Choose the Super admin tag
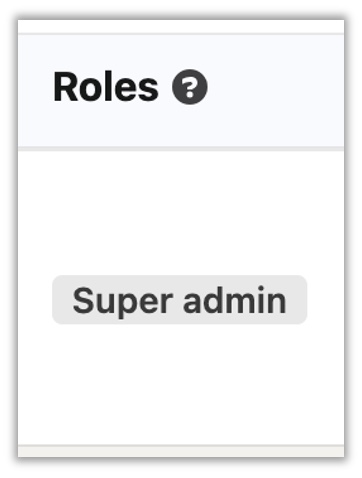Image resolution: width=362 pixels, height=478 pixels. point(179,300)
